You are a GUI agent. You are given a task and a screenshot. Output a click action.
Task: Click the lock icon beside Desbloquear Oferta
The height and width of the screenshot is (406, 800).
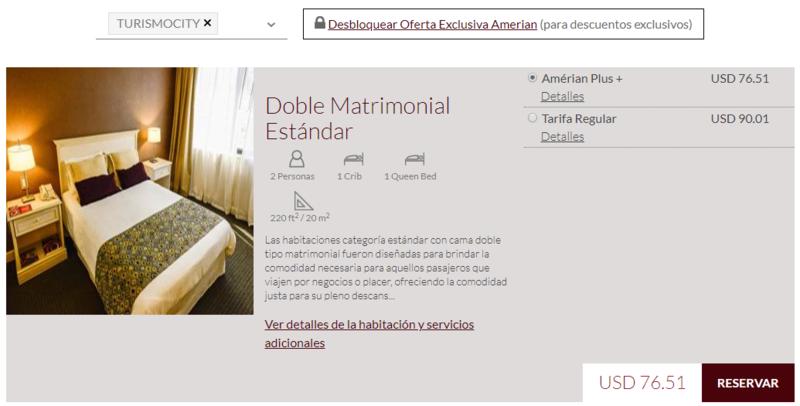319,23
